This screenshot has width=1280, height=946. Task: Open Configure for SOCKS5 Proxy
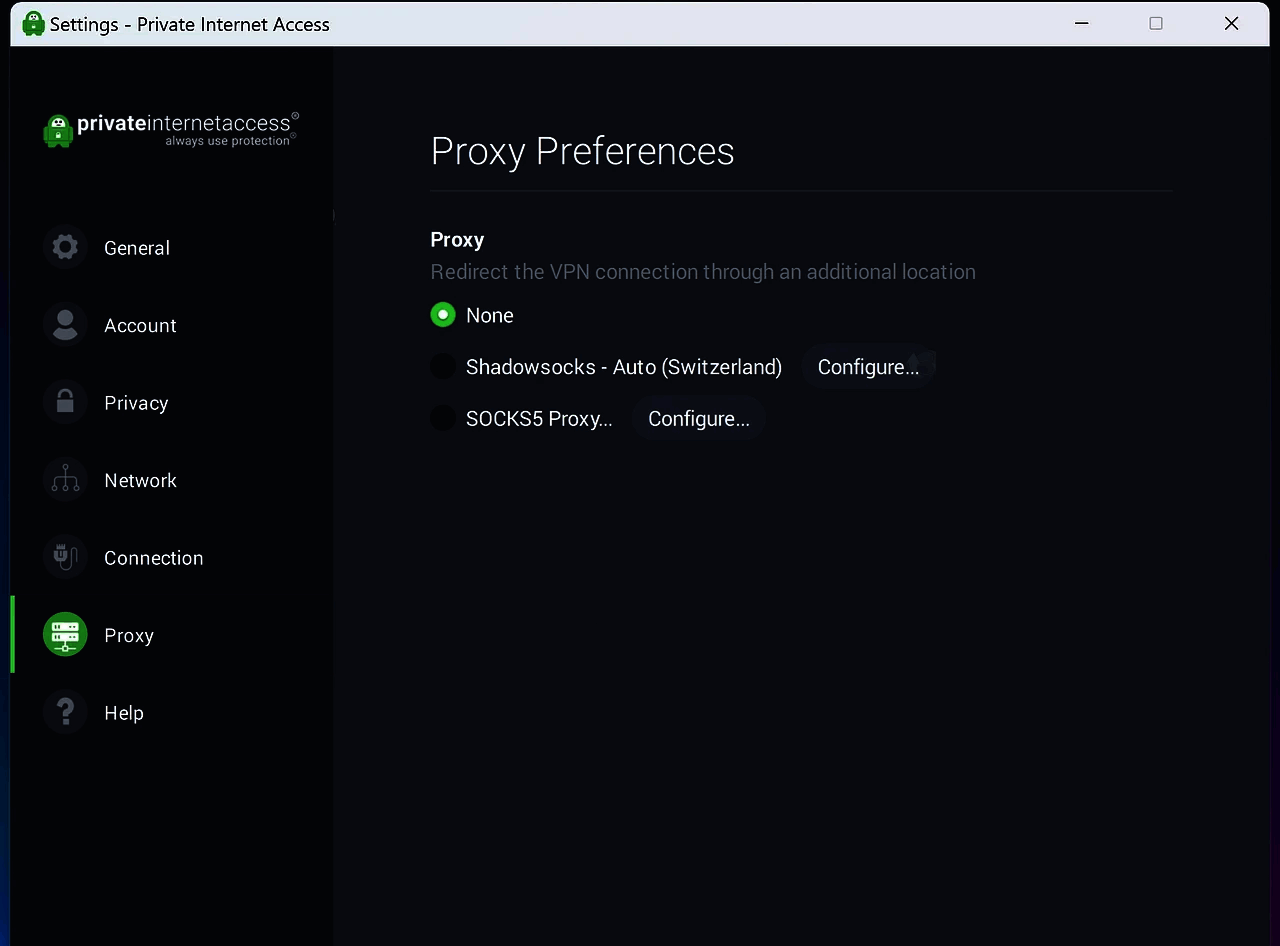click(699, 418)
